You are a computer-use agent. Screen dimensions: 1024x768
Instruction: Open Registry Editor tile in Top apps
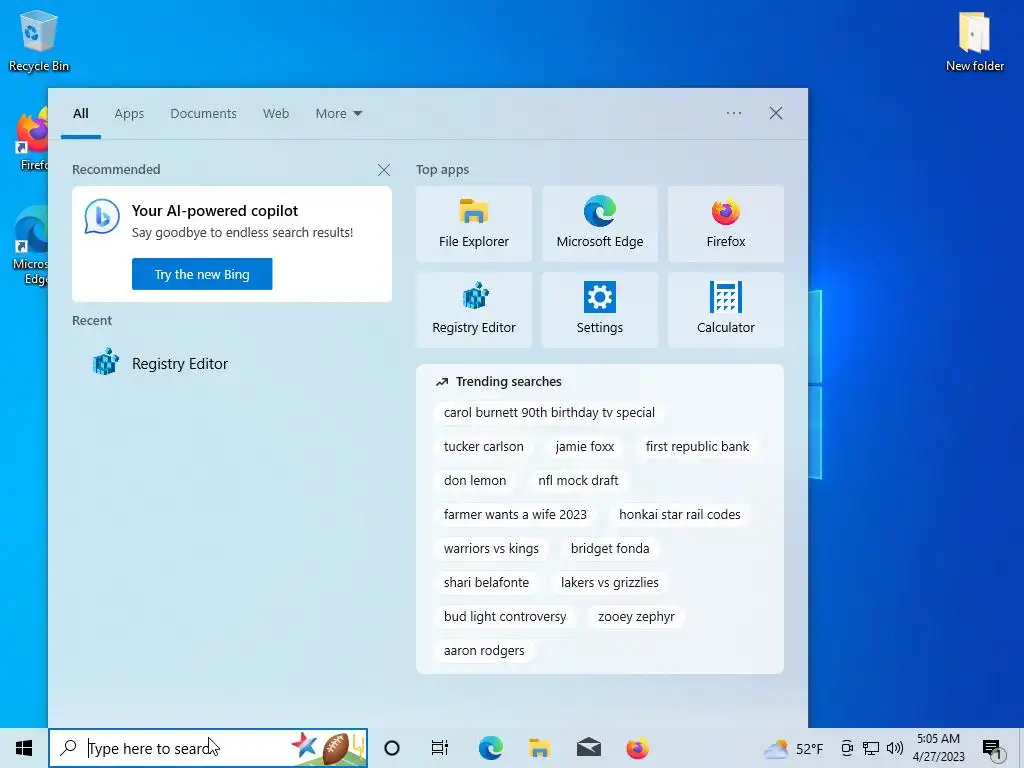[x=473, y=310]
